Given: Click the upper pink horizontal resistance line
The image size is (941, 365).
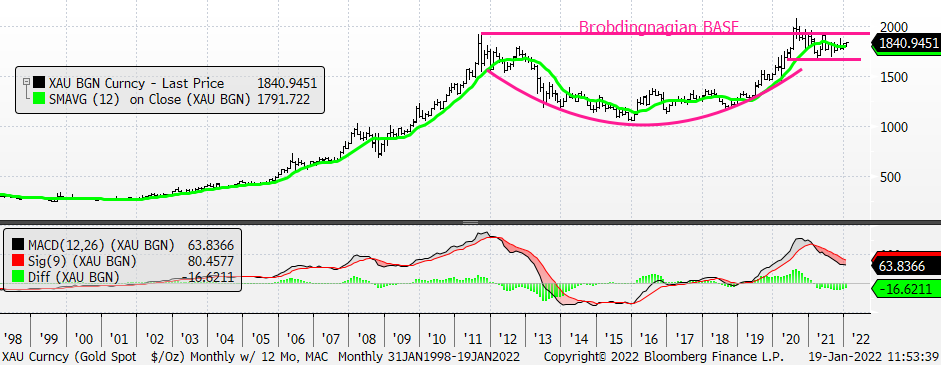Looking at the screenshot, I should 675,34.
